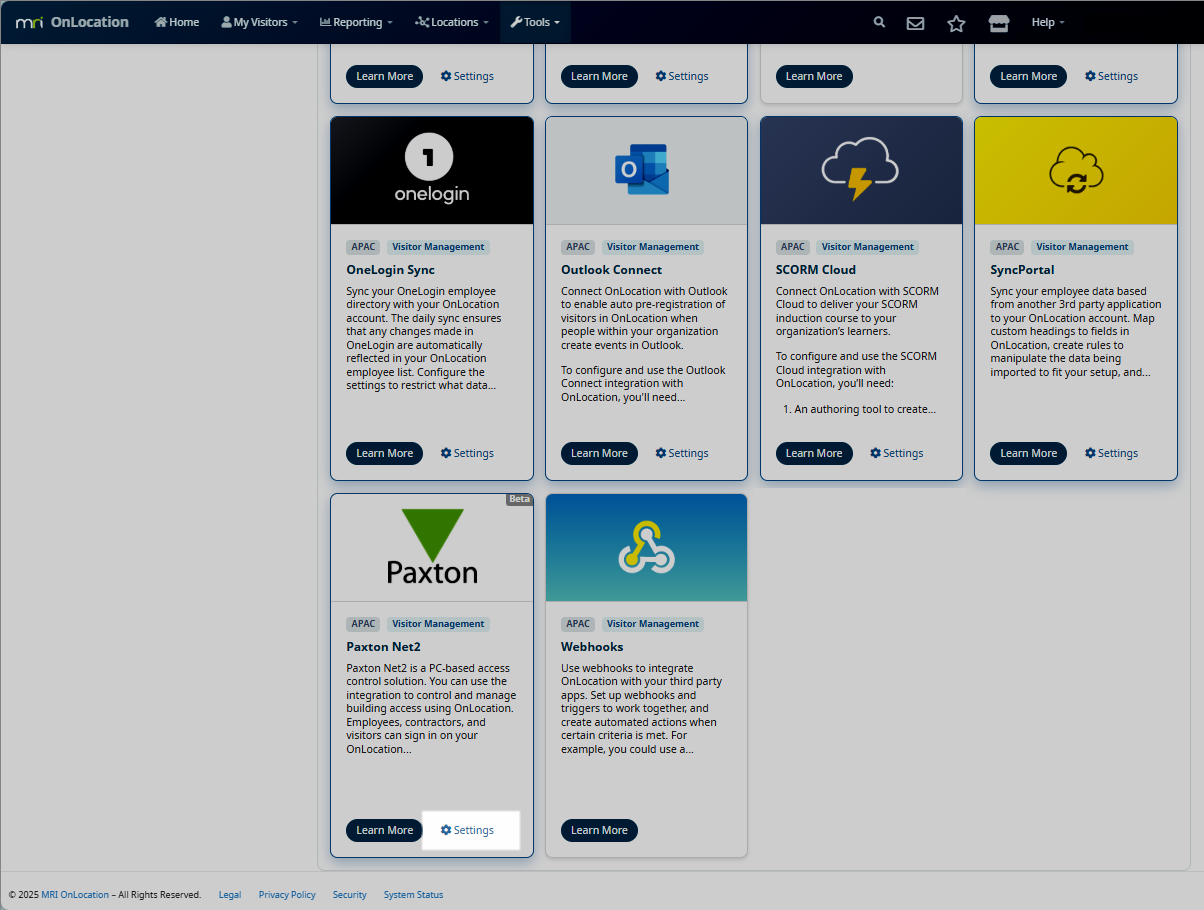Open the marketplace store icon
Viewport: 1204px width, 910px height.
[998, 23]
